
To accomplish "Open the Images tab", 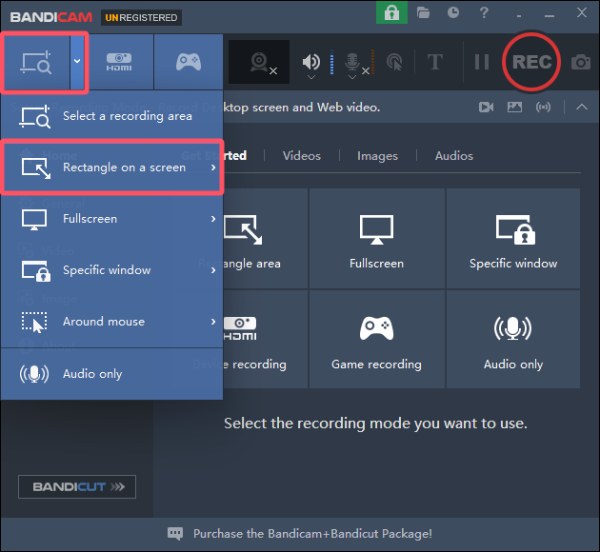I will pyautogui.click(x=377, y=156).
